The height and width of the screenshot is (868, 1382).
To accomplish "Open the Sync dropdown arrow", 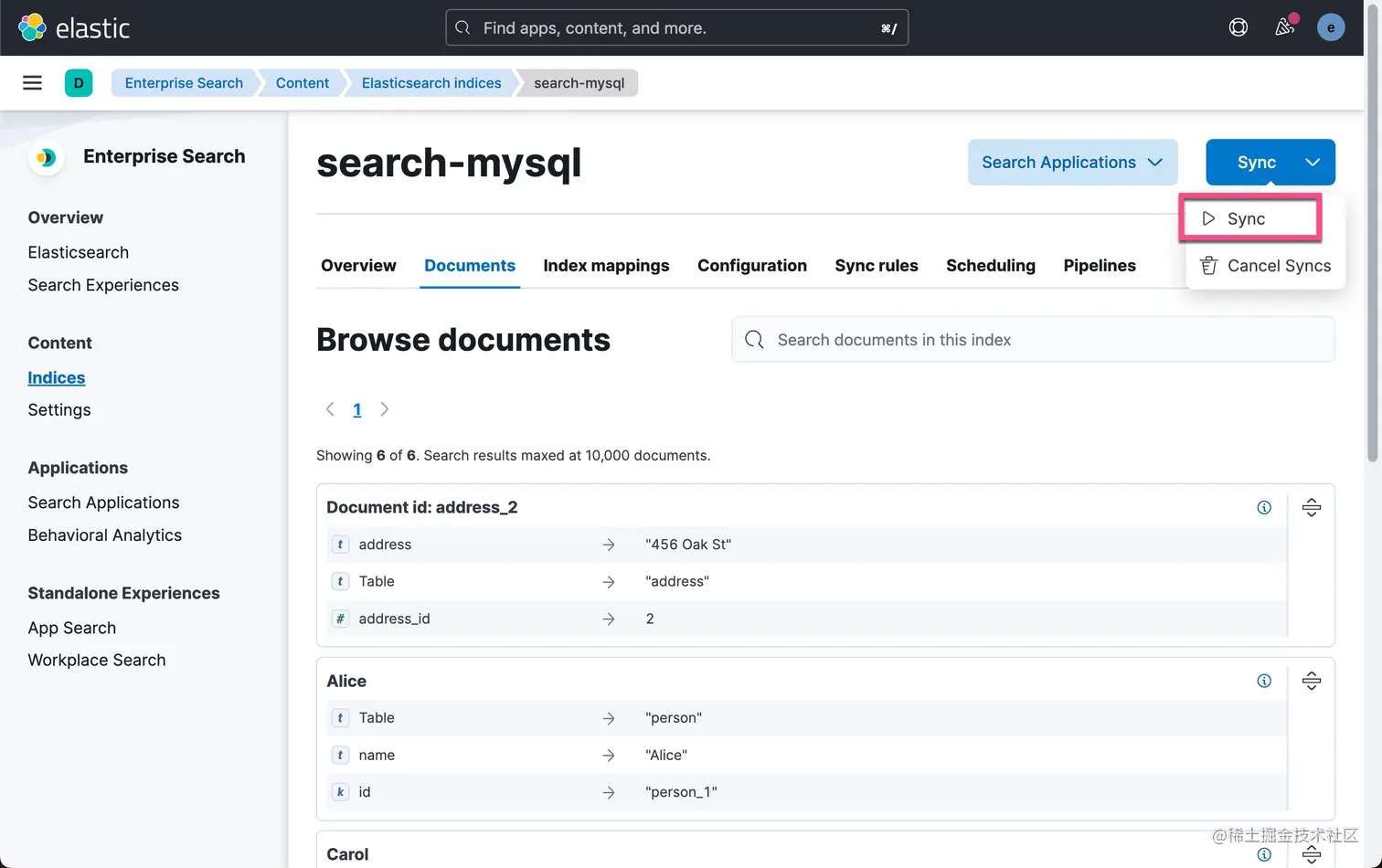I will [1313, 162].
